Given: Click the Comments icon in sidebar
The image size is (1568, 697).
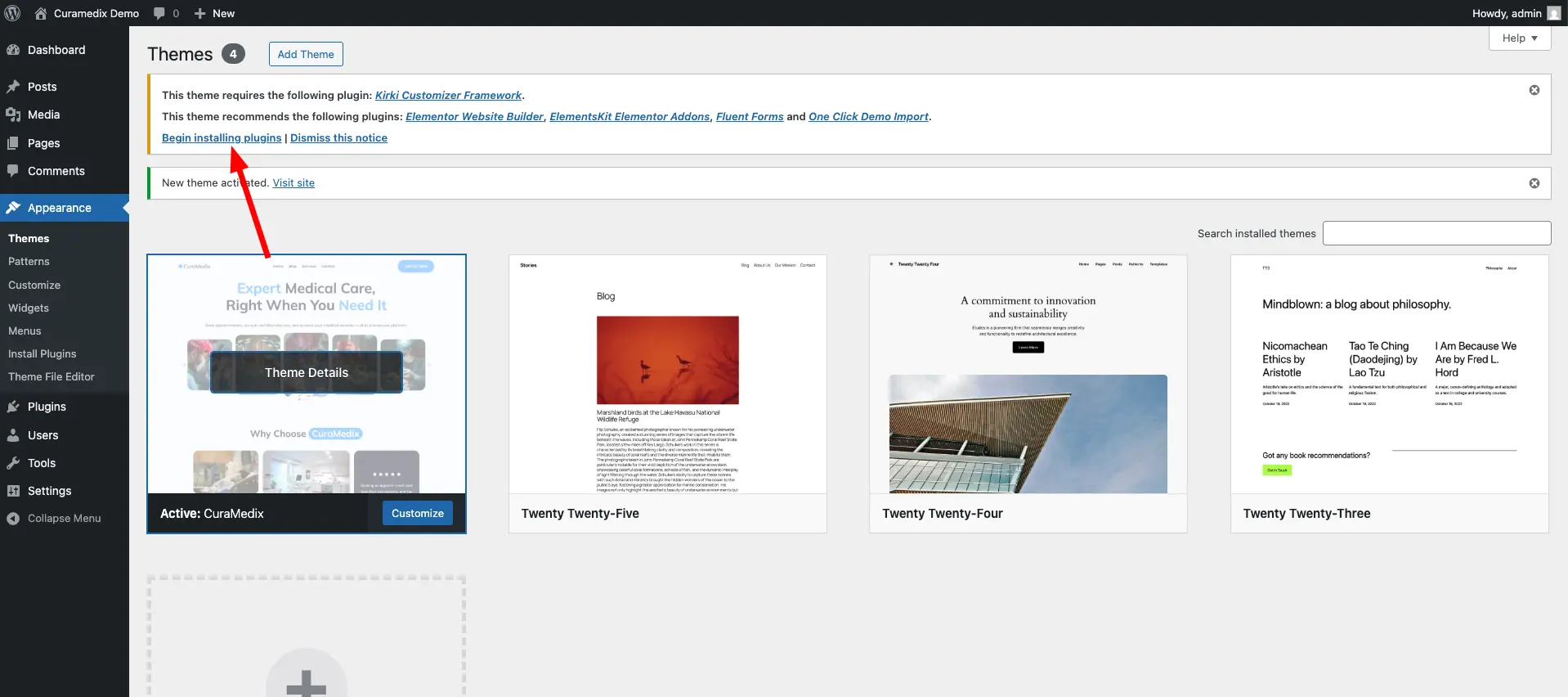Looking at the screenshot, I should (13, 171).
